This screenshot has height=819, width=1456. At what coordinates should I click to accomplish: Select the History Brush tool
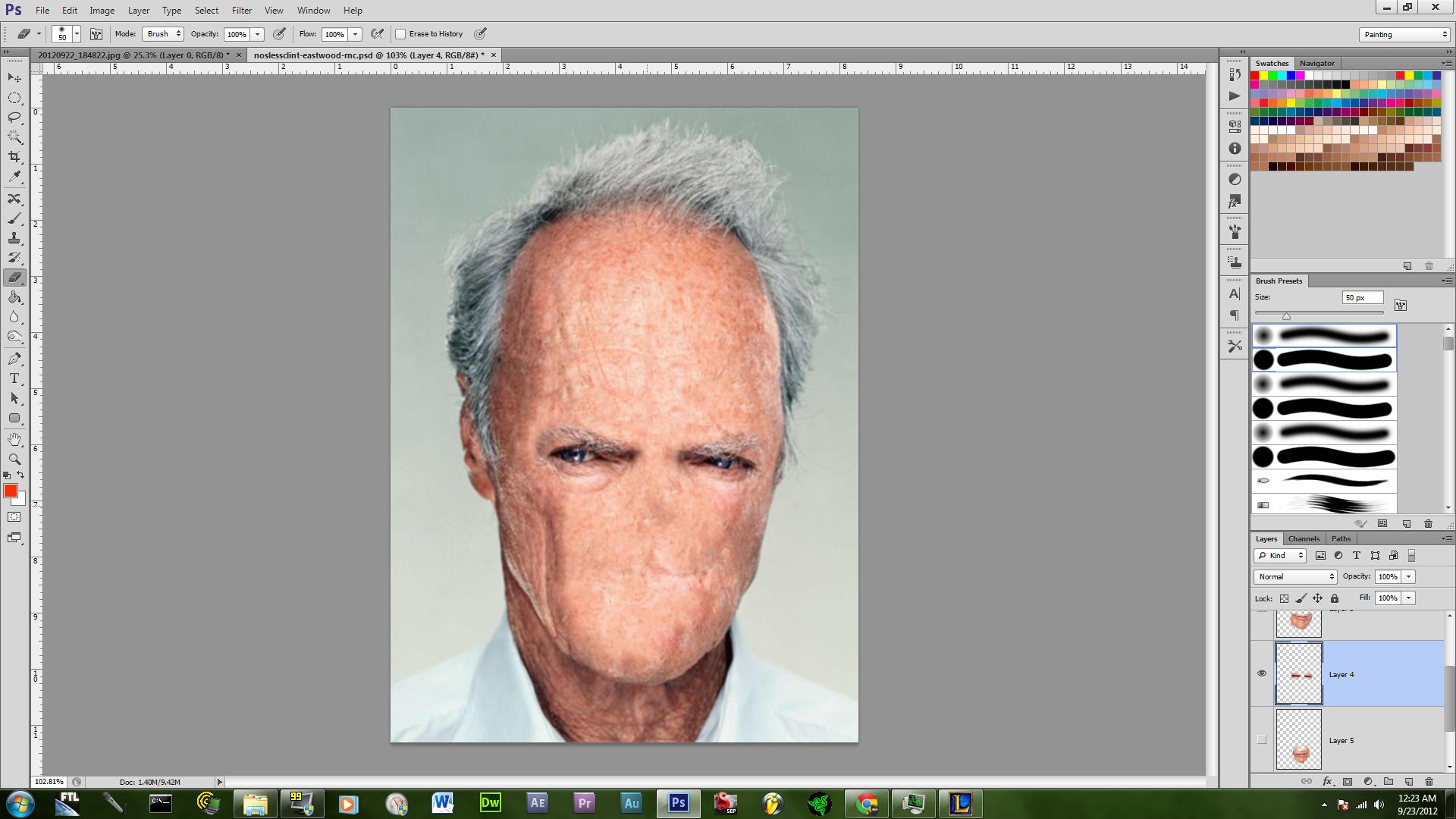[14, 258]
